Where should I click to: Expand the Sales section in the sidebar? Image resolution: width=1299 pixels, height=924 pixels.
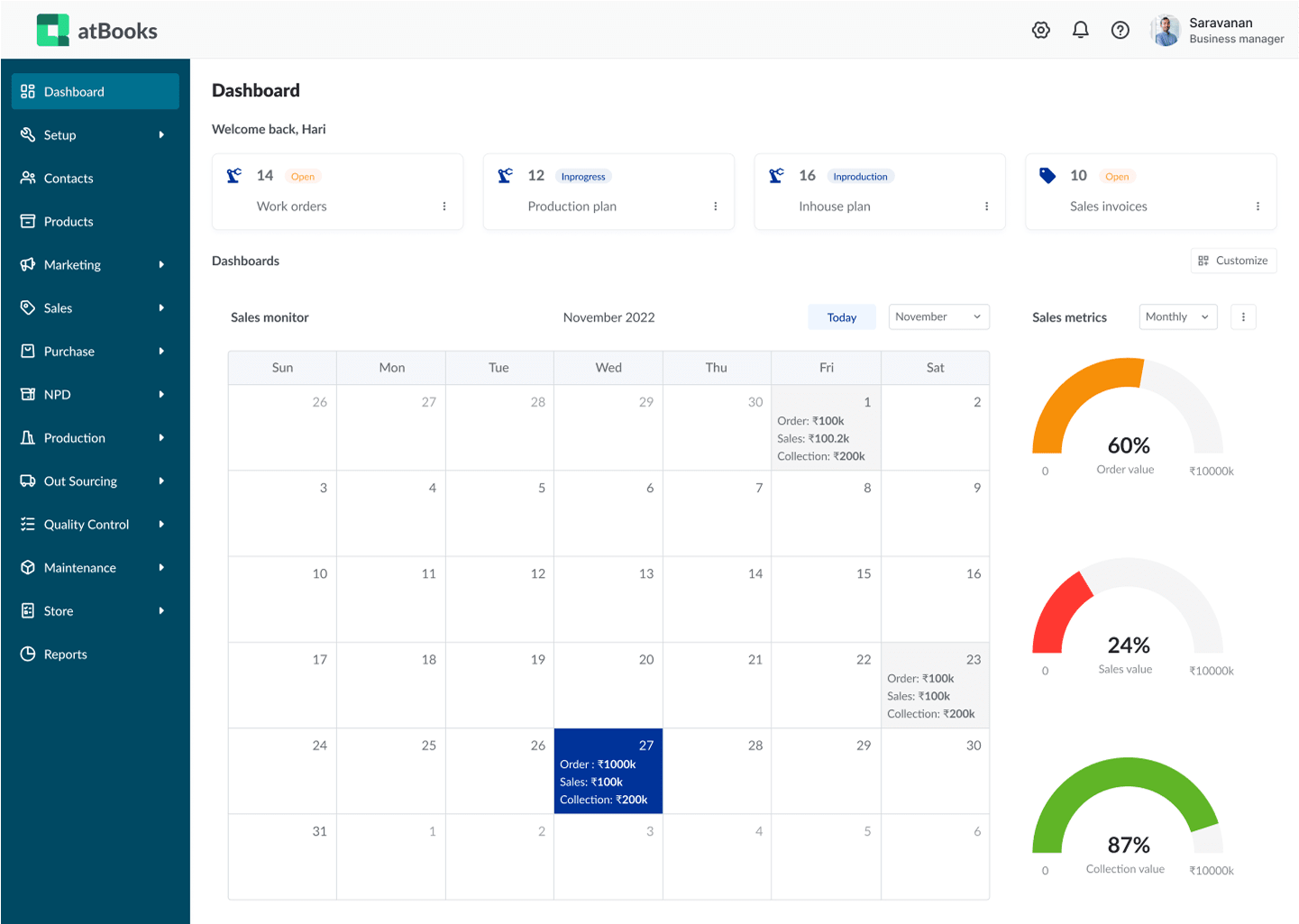coord(57,307)
